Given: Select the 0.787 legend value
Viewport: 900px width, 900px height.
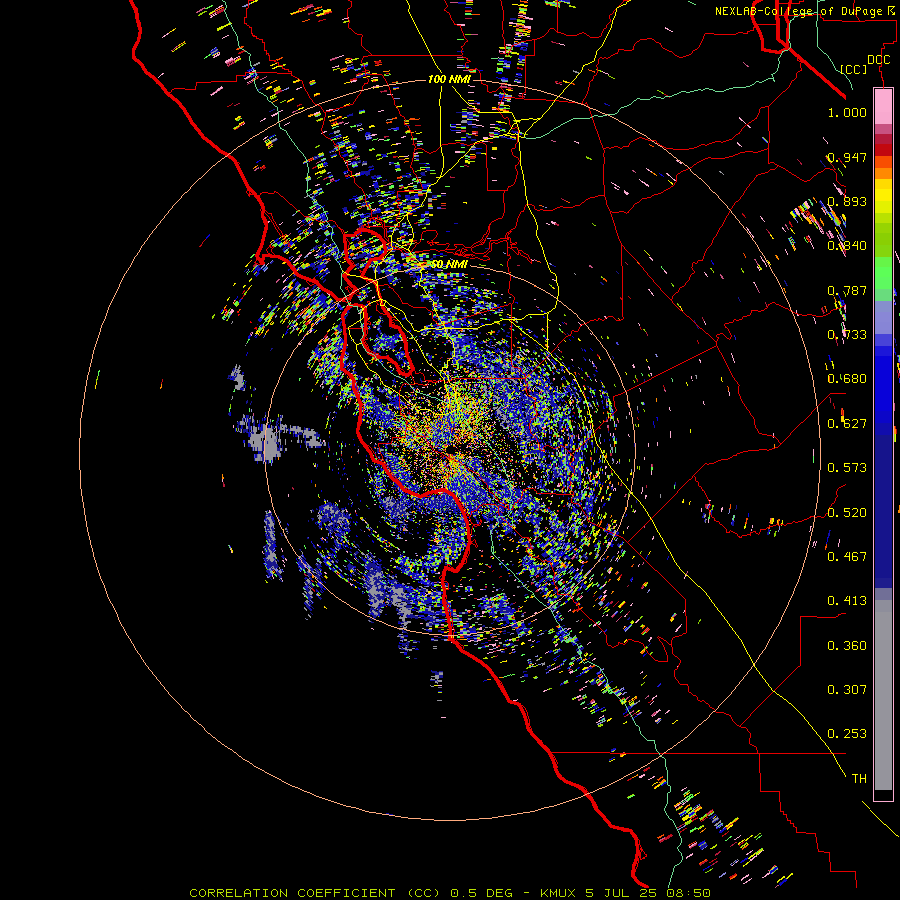Looking at the screenshot, I should 847,290.
